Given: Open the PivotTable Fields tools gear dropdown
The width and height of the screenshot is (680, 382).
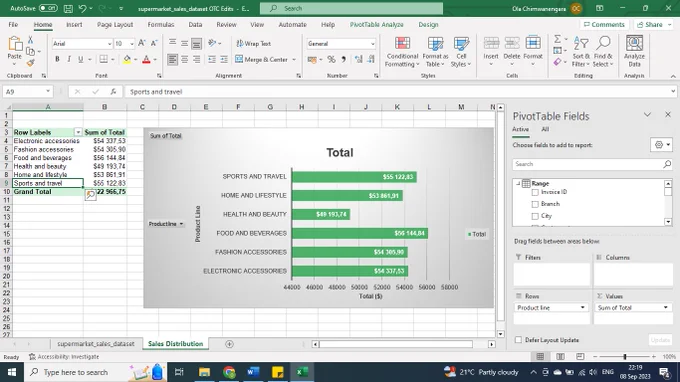Looking at the screenshot, I should 661,145.
